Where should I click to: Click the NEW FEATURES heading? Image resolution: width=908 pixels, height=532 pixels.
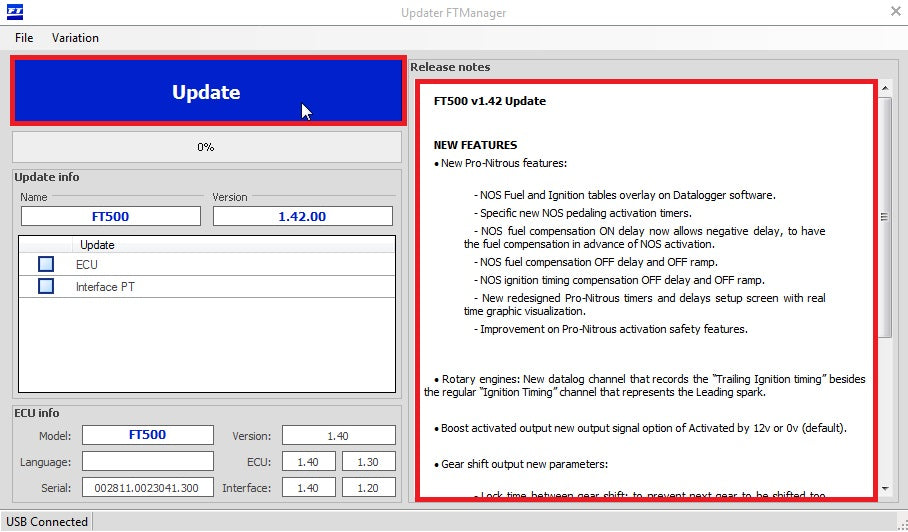(x=475, y=145)
